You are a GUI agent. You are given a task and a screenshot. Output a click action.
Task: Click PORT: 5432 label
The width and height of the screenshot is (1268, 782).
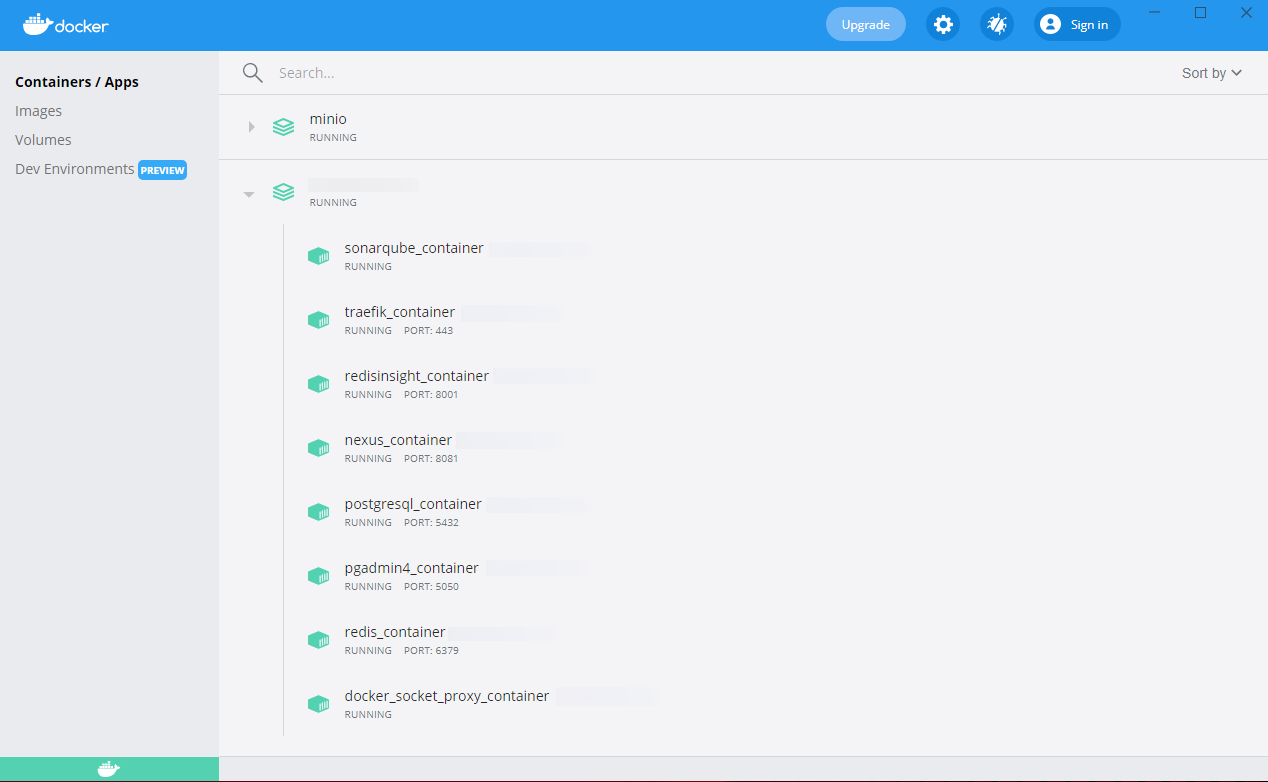tap(431, 523)
